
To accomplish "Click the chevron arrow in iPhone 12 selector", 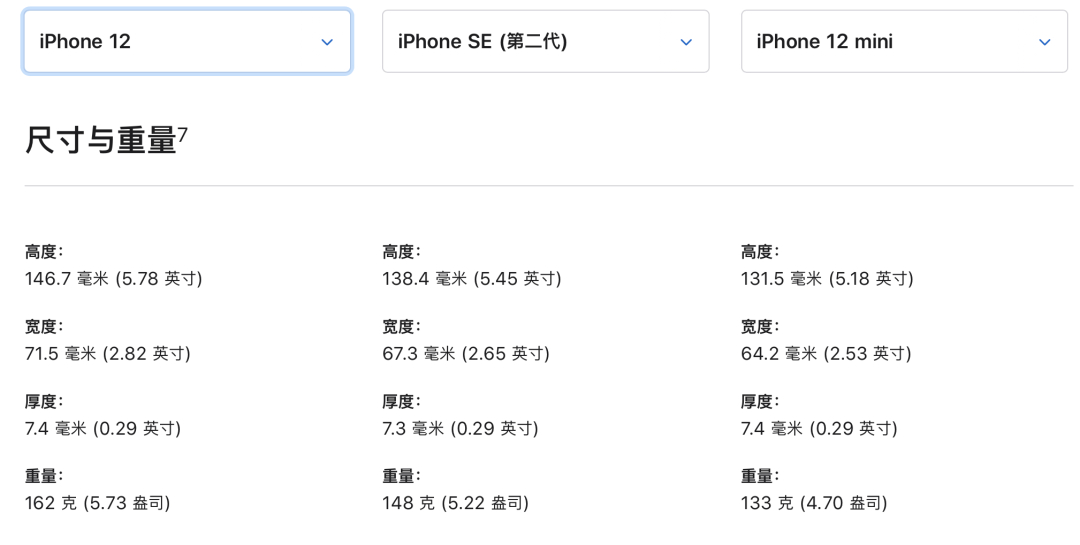I will 327,42.
